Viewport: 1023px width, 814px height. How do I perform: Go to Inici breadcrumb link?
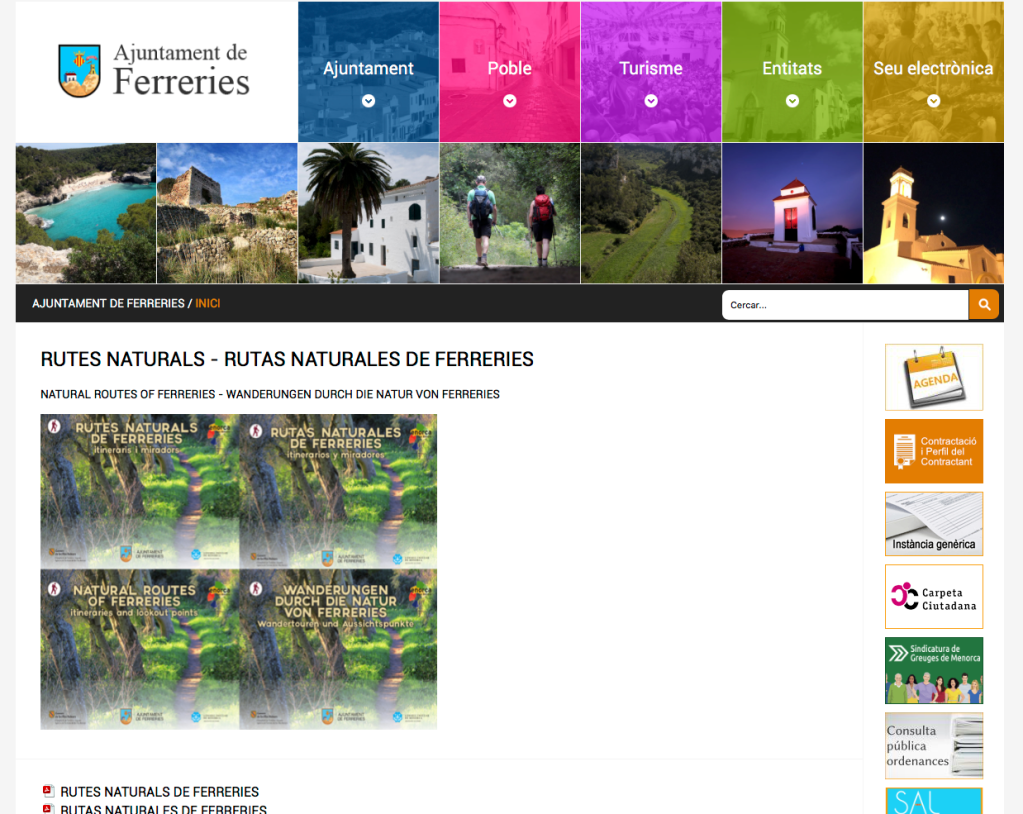208,303
